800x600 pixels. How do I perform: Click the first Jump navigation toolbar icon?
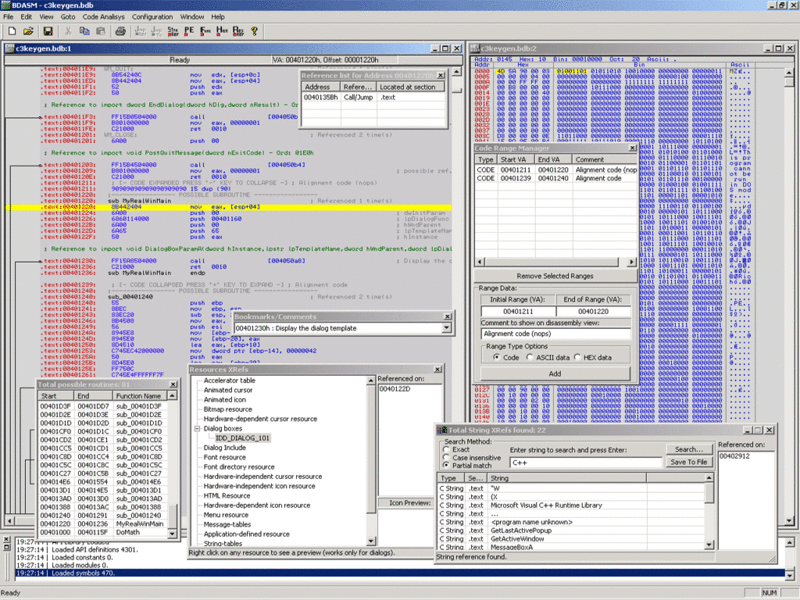click(x=140, y=31)
